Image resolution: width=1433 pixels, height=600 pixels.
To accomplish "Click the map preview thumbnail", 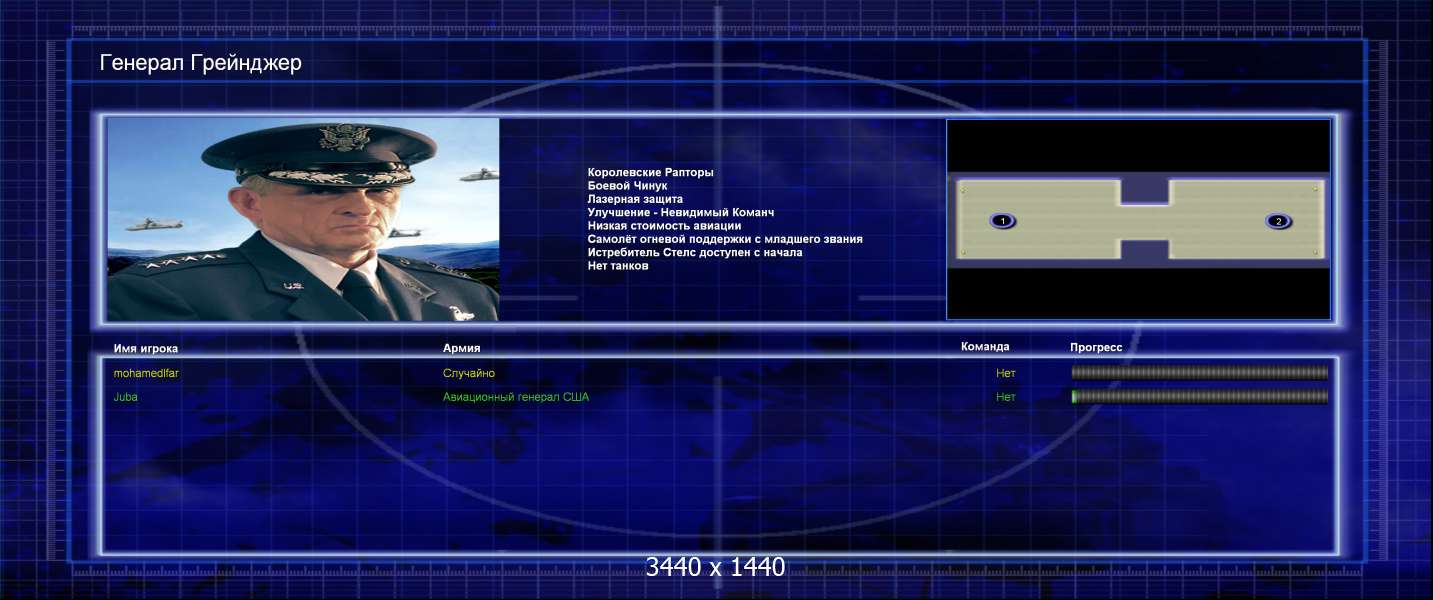I will pos(1138,219).
